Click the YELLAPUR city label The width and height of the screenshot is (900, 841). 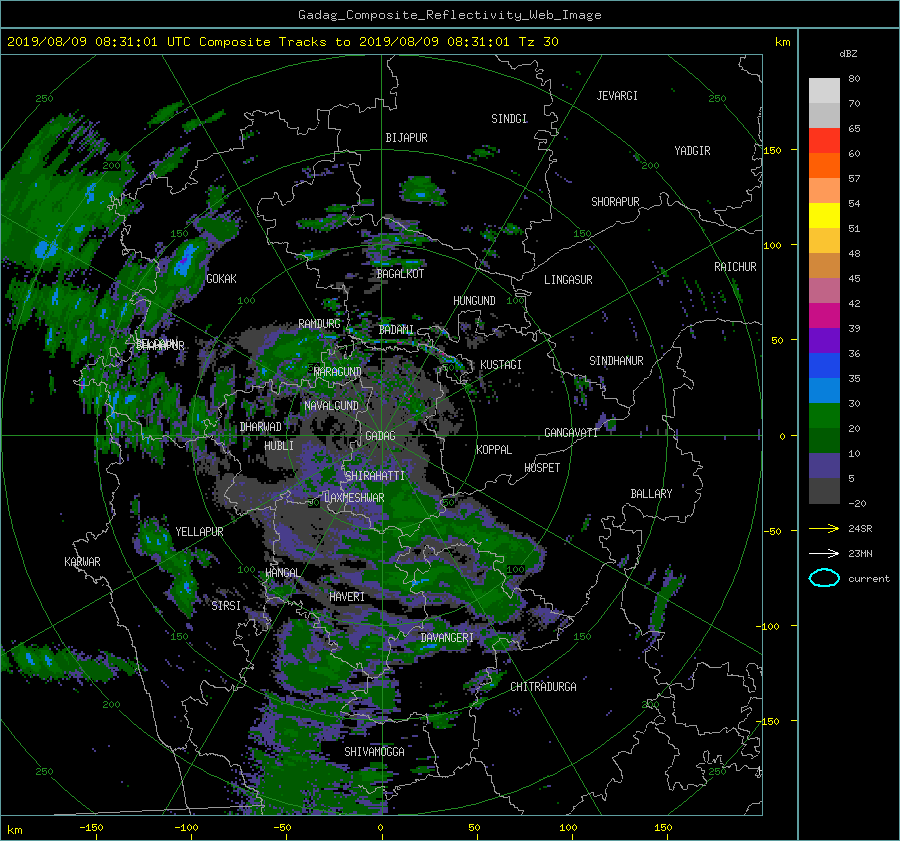(x=199, y=532)
